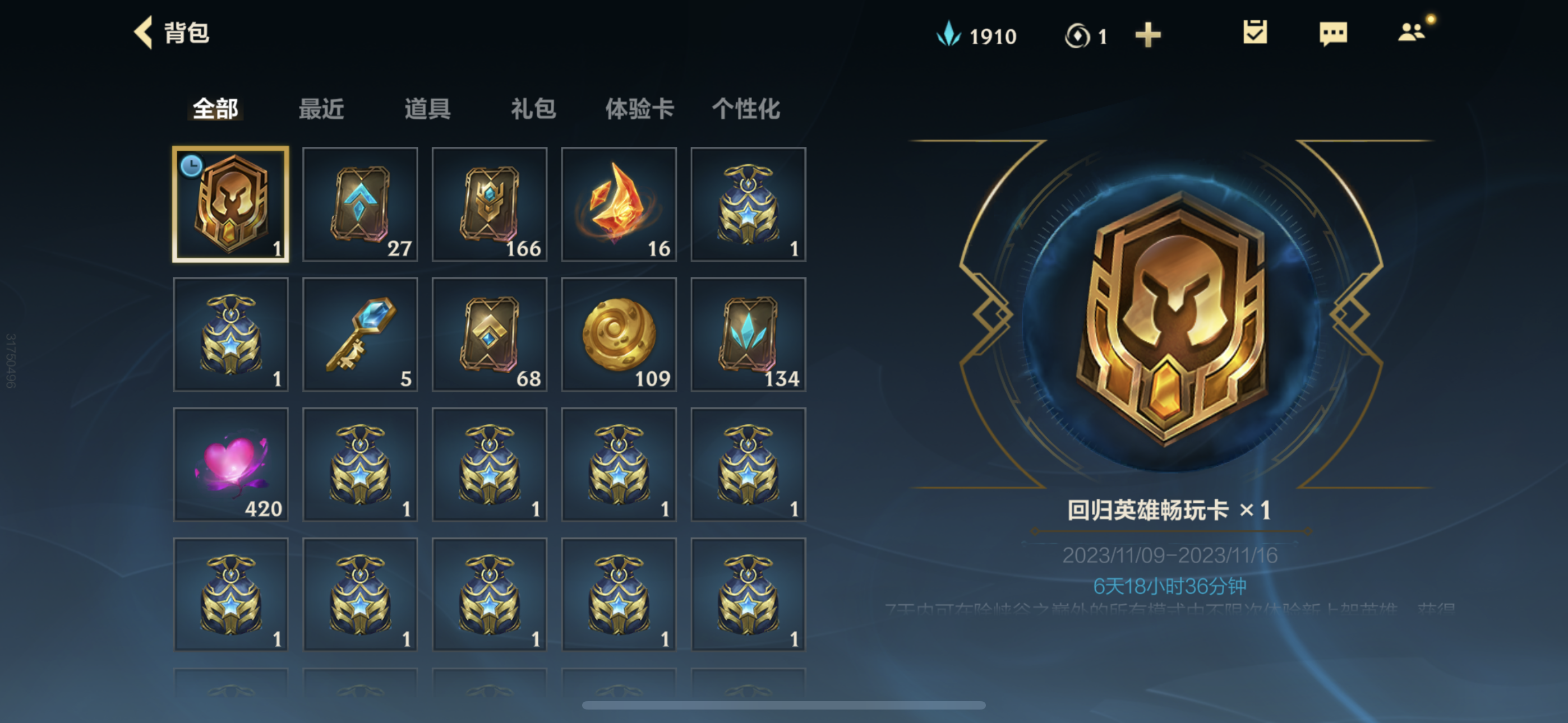Select the diamond card item with count 68
This screenshot has width=1568, height=723.
tap(490, 335)
